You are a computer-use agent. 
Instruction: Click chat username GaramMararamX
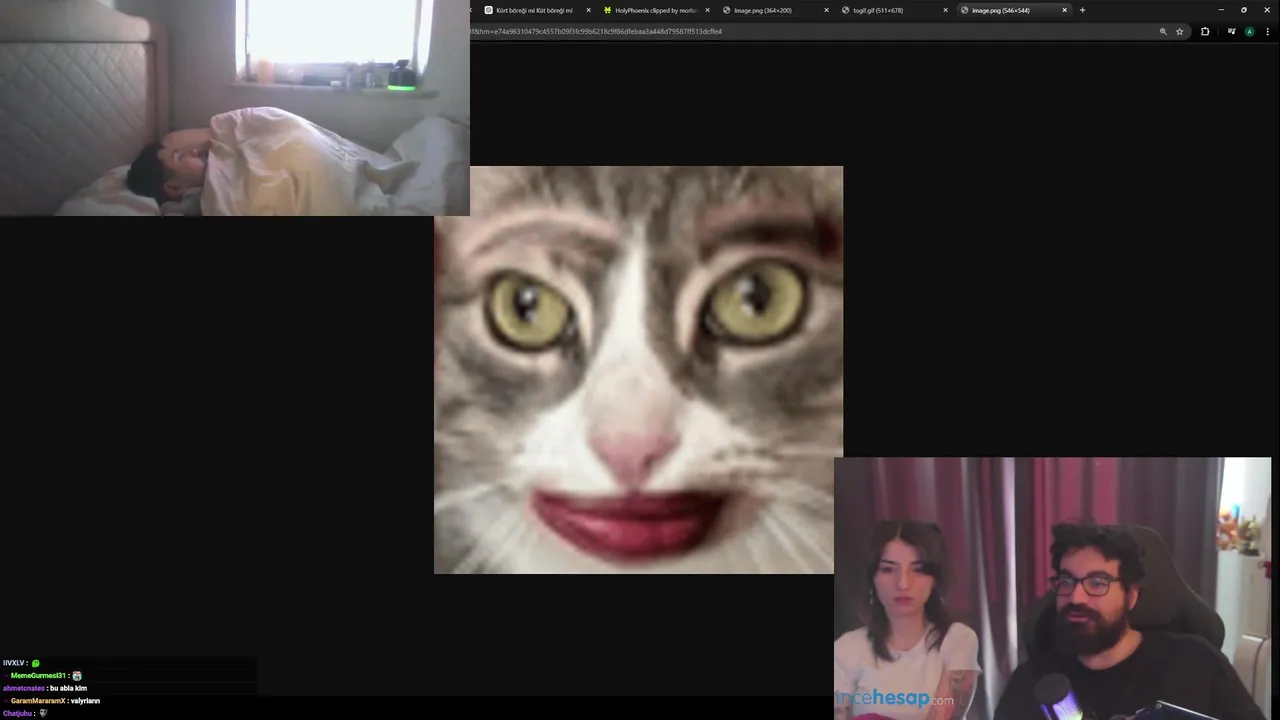click(x=38, y=701)
